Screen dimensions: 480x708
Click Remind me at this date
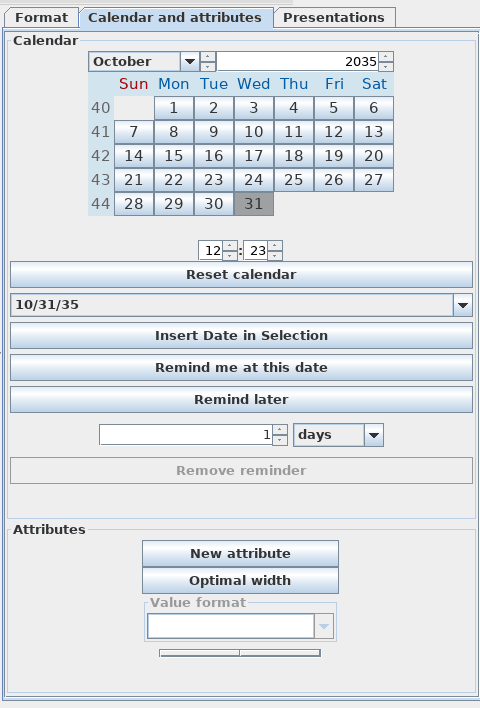241,368
